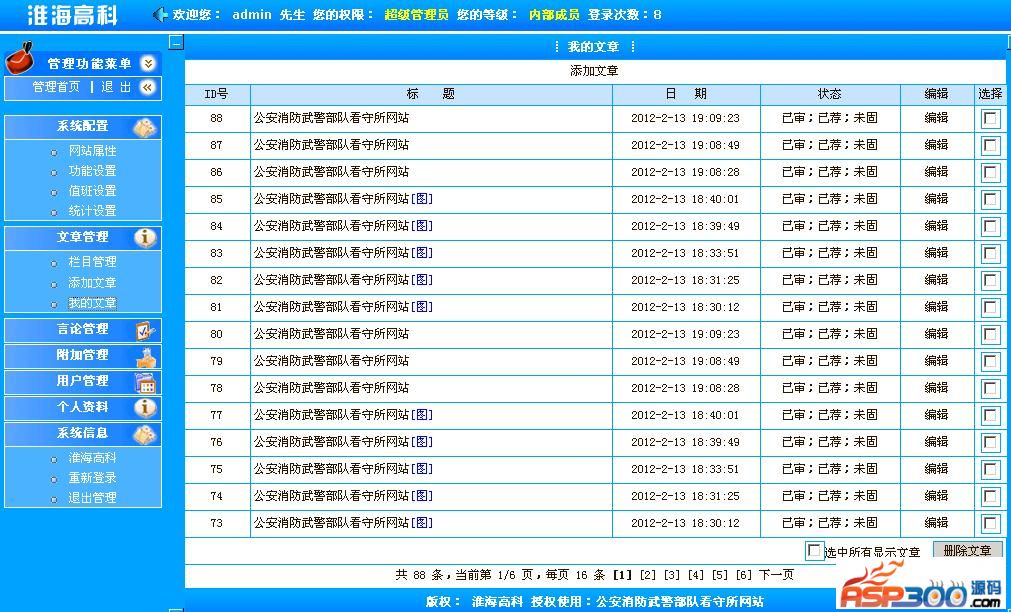
Task: Click the 言论管理 checklist icon
Action: tap(145, 330)
